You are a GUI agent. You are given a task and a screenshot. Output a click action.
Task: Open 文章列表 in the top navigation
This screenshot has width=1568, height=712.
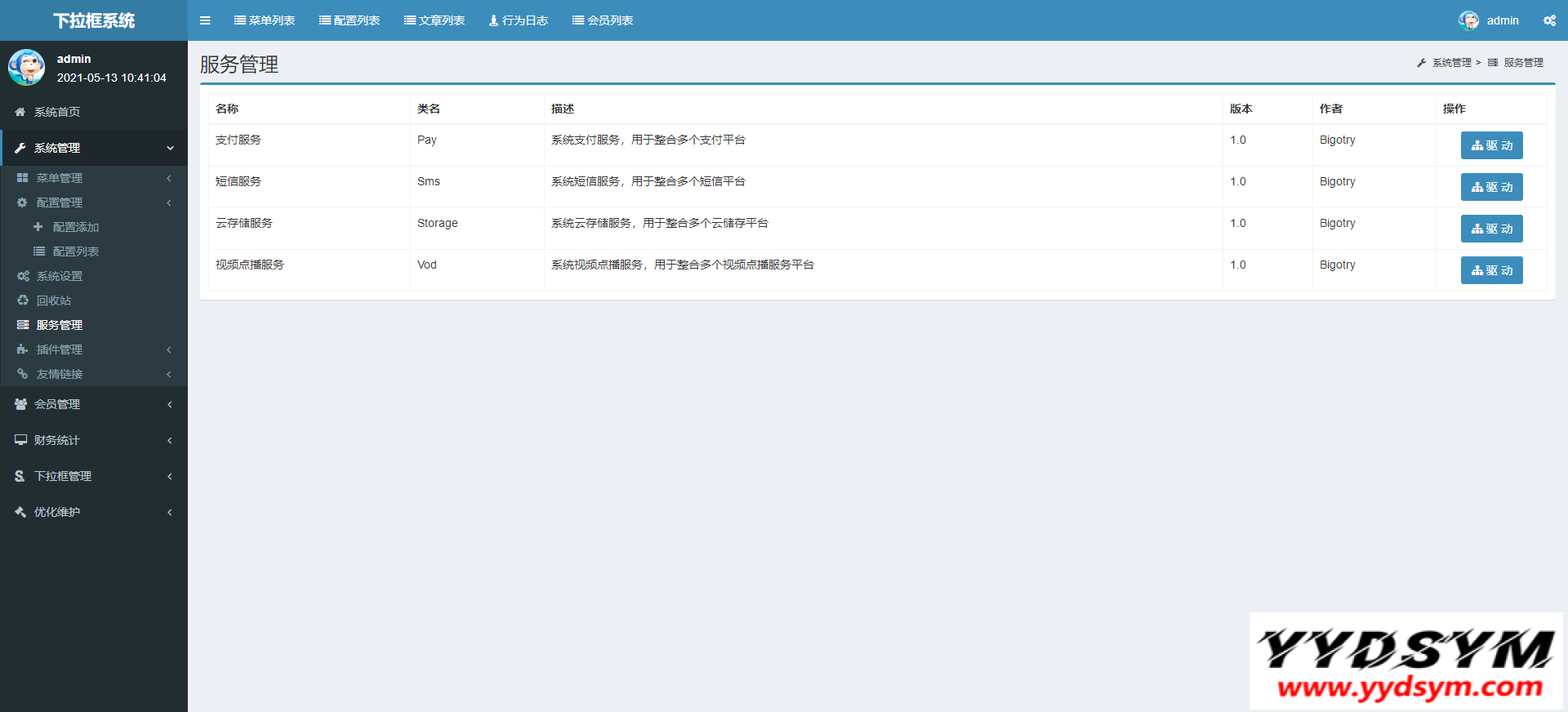pos(434,20)
